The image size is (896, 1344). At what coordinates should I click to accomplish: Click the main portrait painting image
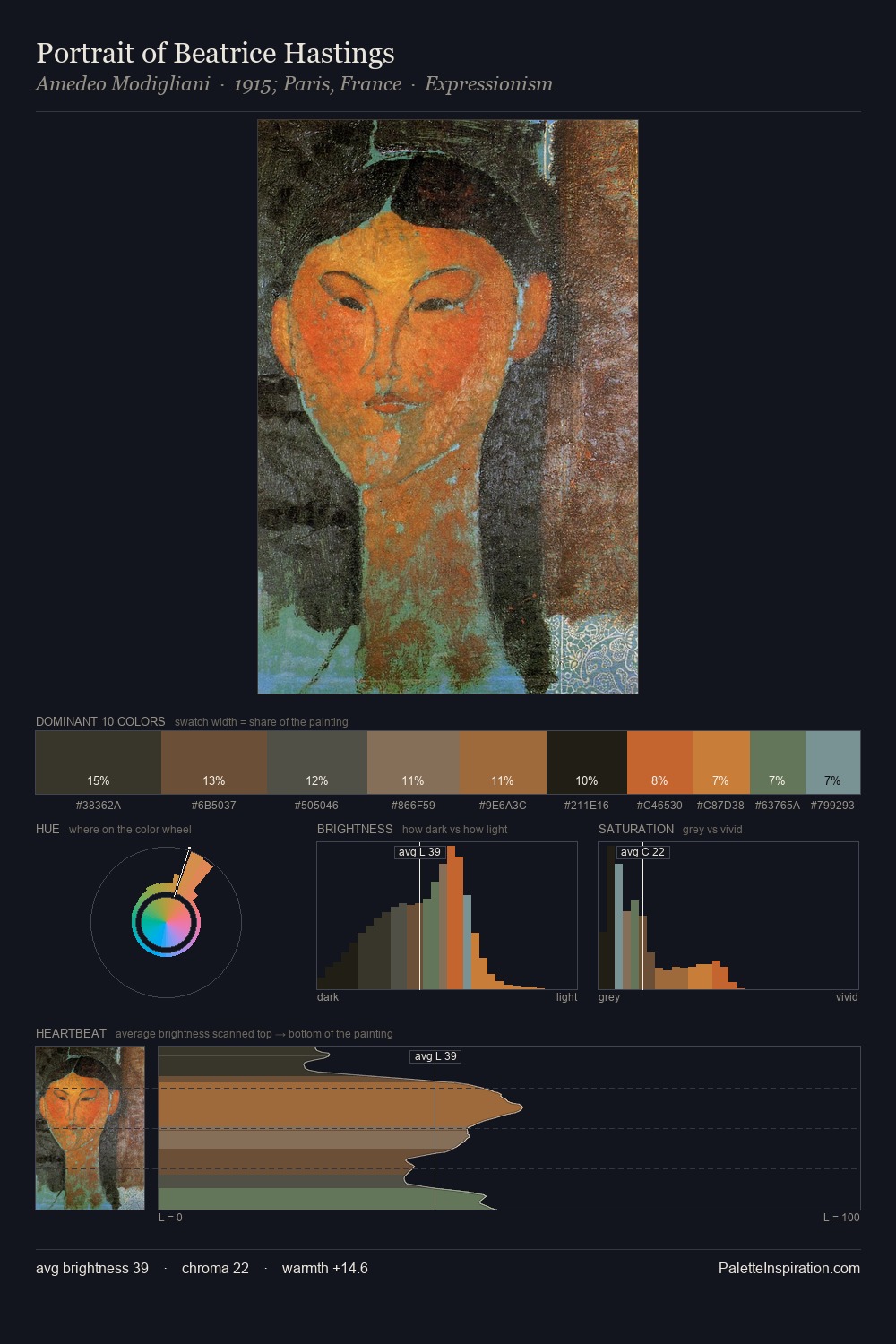pyautogui.click(x=448, y=407)
